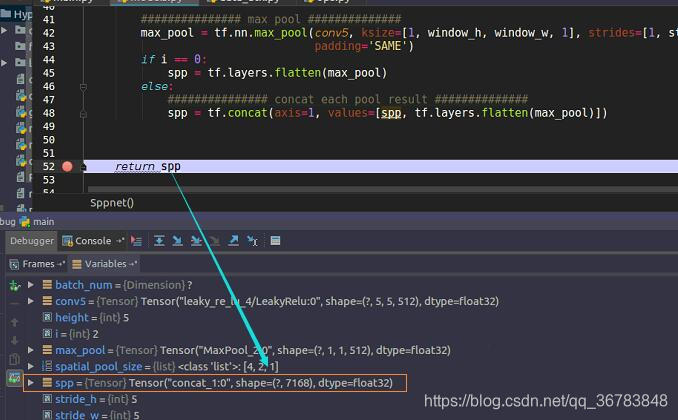This screenshot has height=420, width=678.
Task: Click line number 45 in the gutter
Action: tap(48, 73)
